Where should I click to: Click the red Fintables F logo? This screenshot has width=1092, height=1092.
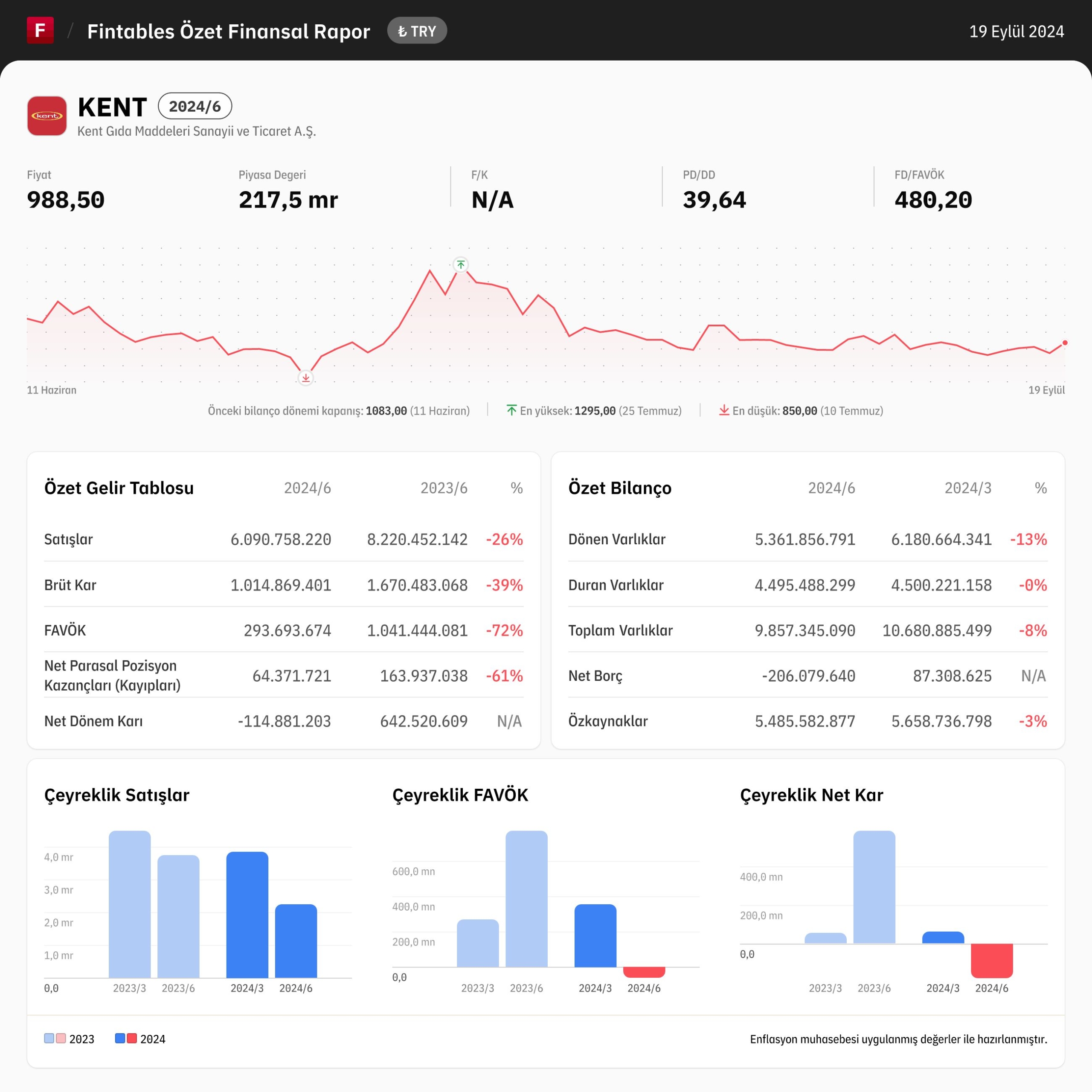pyautogui.click(x=40, y=30)
